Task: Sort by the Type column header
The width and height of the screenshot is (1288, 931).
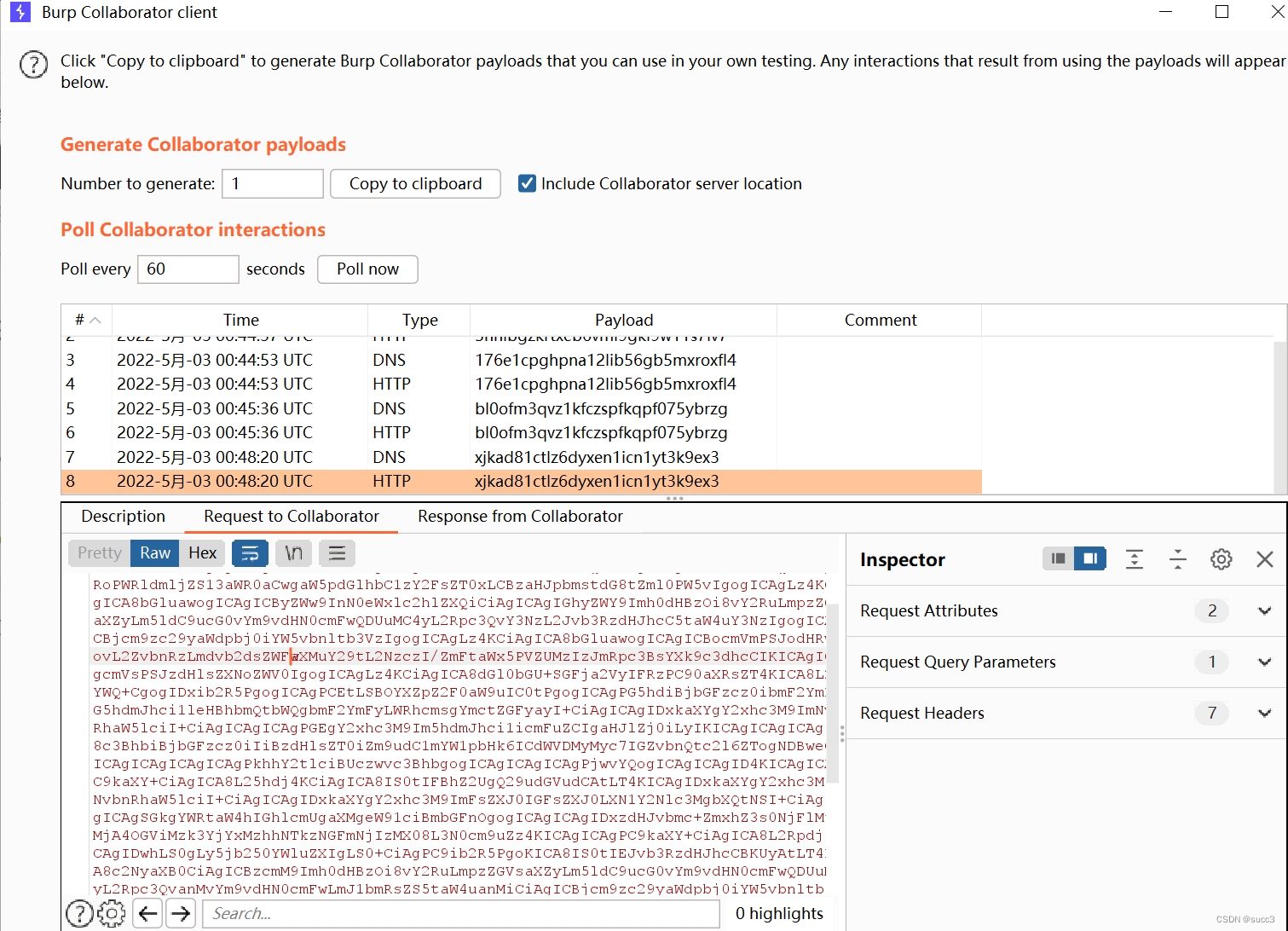Action: (x=419, y=320)
